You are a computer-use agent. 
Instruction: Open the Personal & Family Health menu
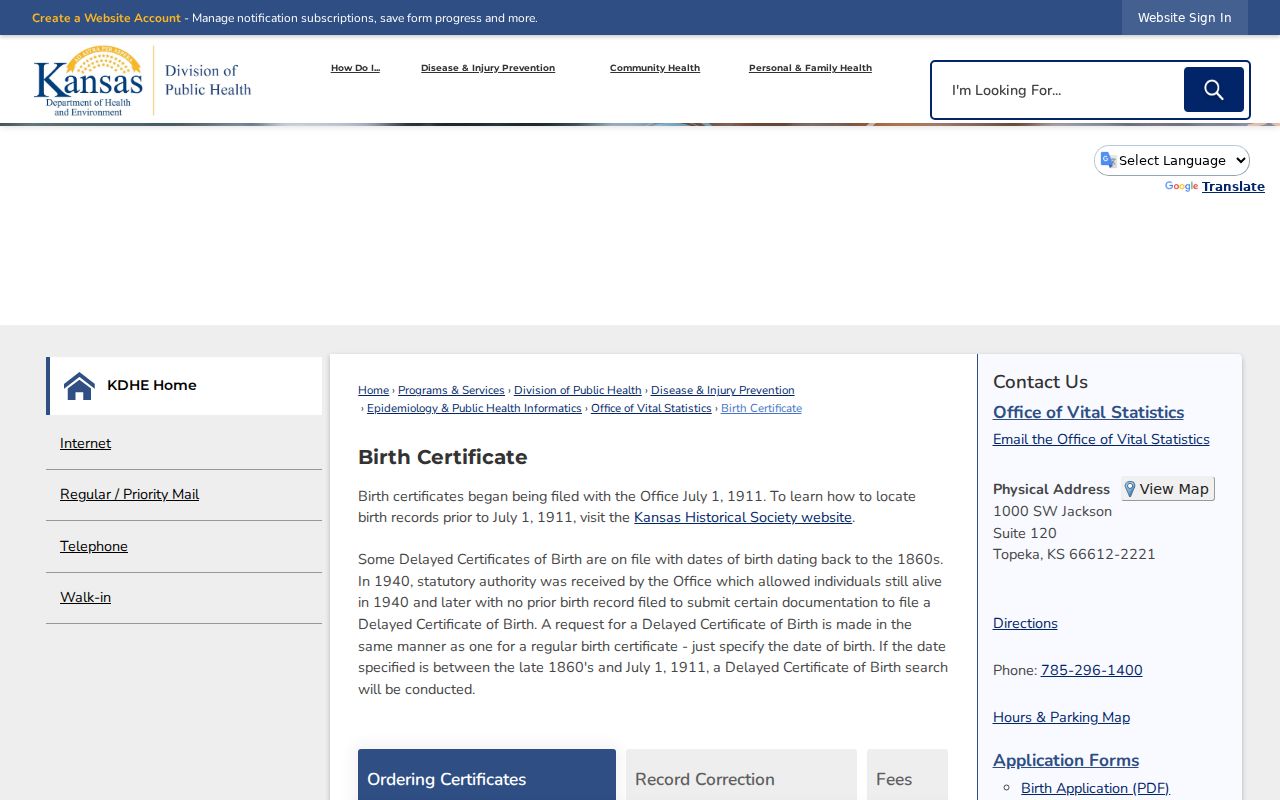pos(810,68)
